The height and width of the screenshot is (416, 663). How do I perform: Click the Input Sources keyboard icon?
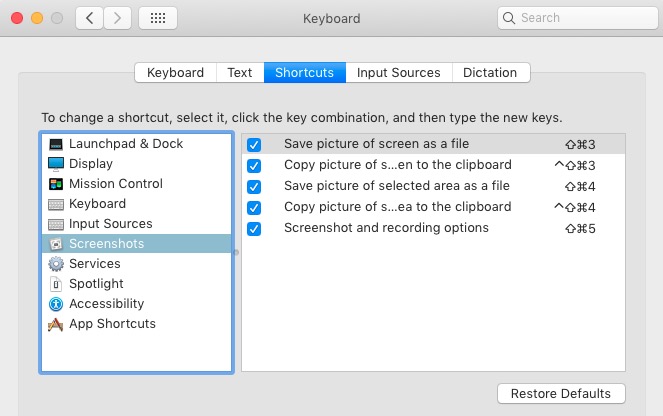(x=56, y=224)
